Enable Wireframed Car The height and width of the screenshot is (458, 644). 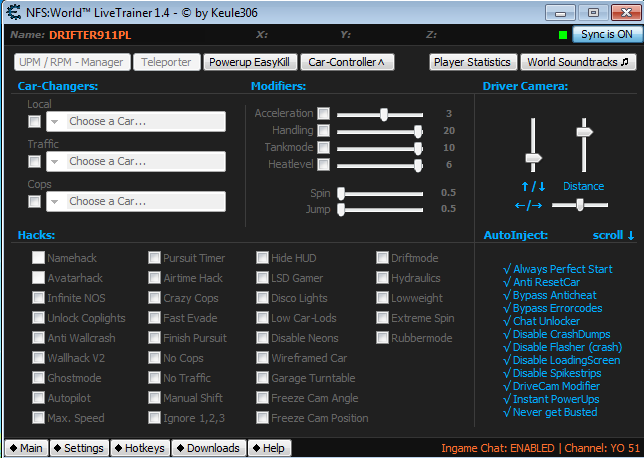(x=262, y=358)
